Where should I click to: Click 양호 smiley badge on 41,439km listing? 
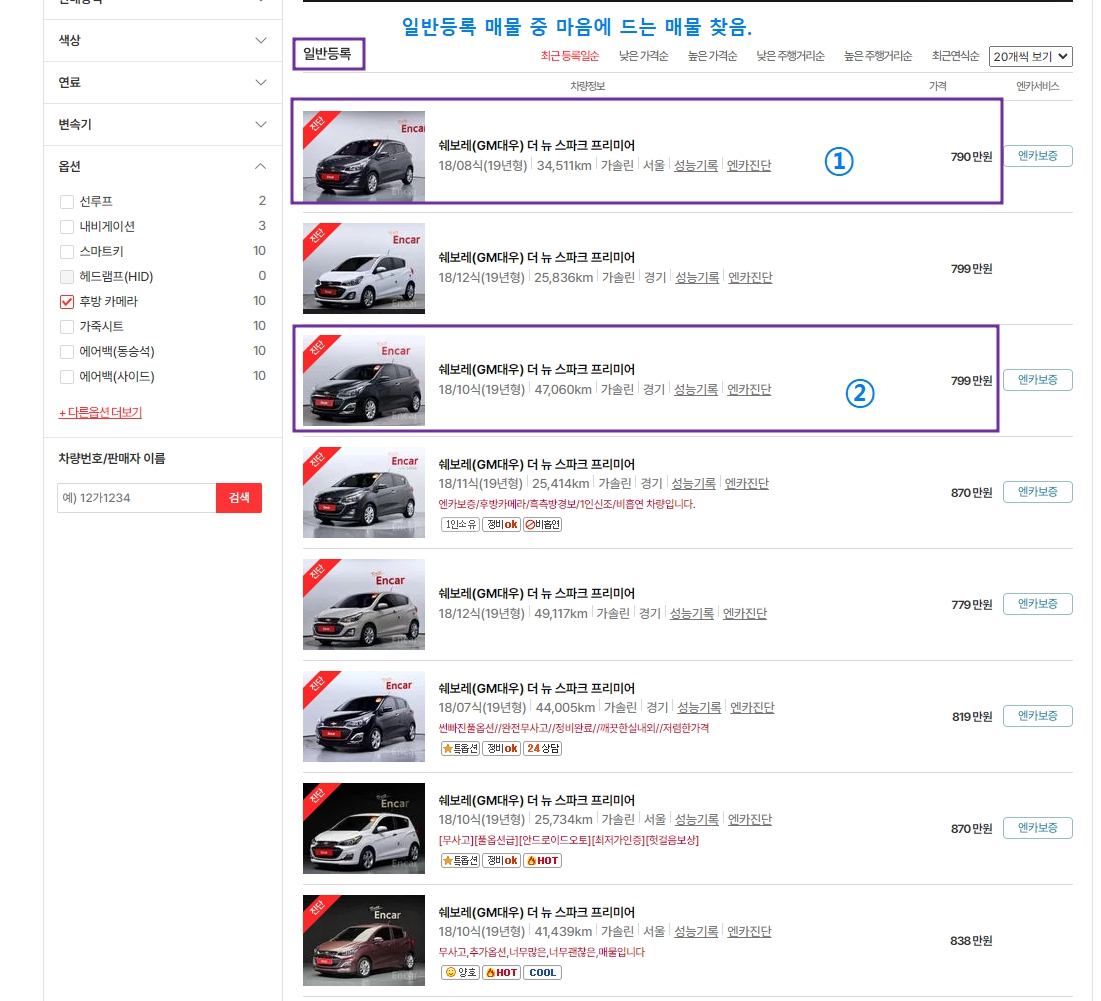[x=461, y=972]
